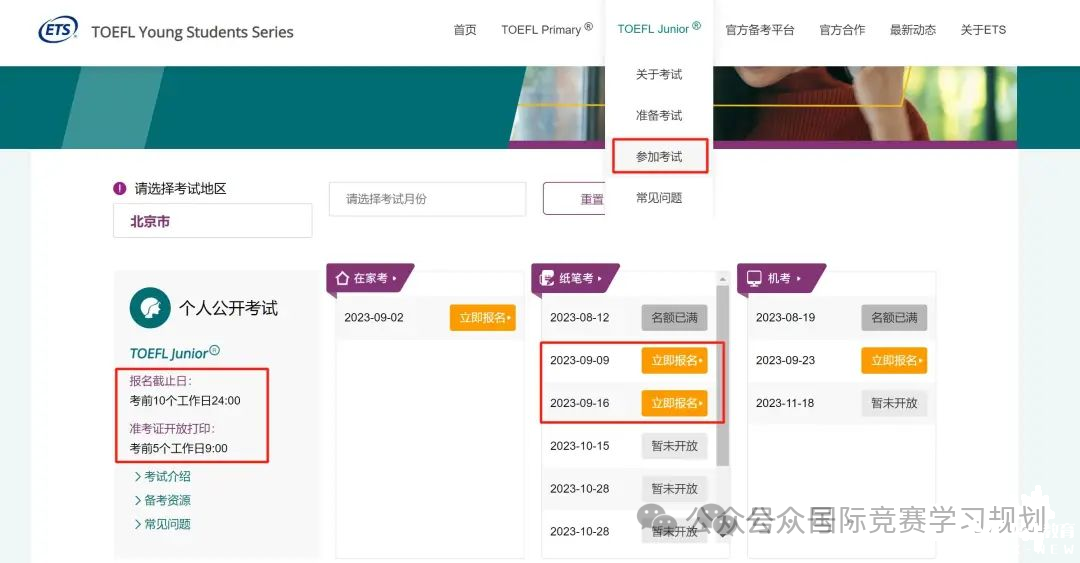Open the 北京市 exam region selector

coord(212,221)
